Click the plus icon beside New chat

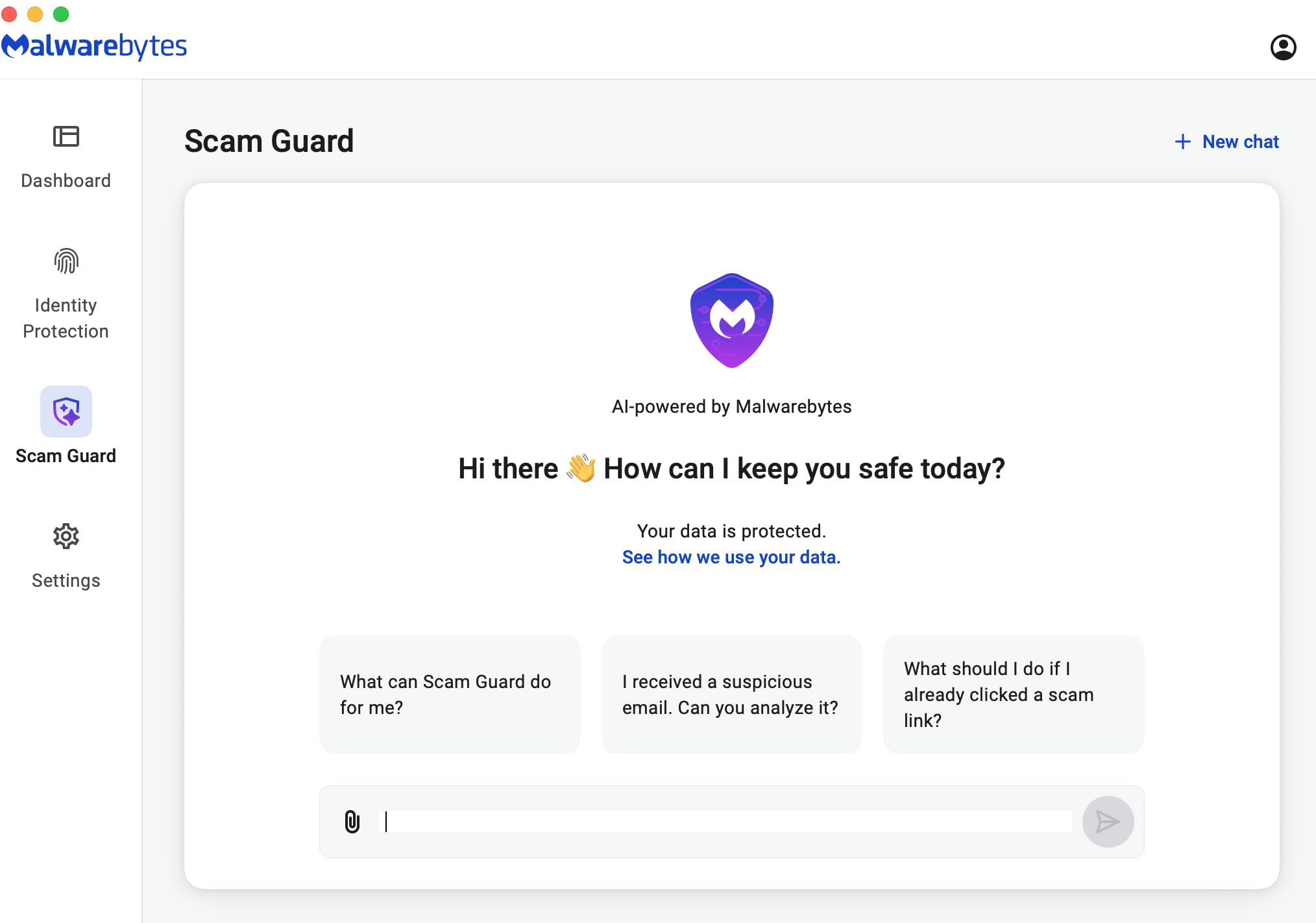pyautogui.click(x=1182, y=142)
